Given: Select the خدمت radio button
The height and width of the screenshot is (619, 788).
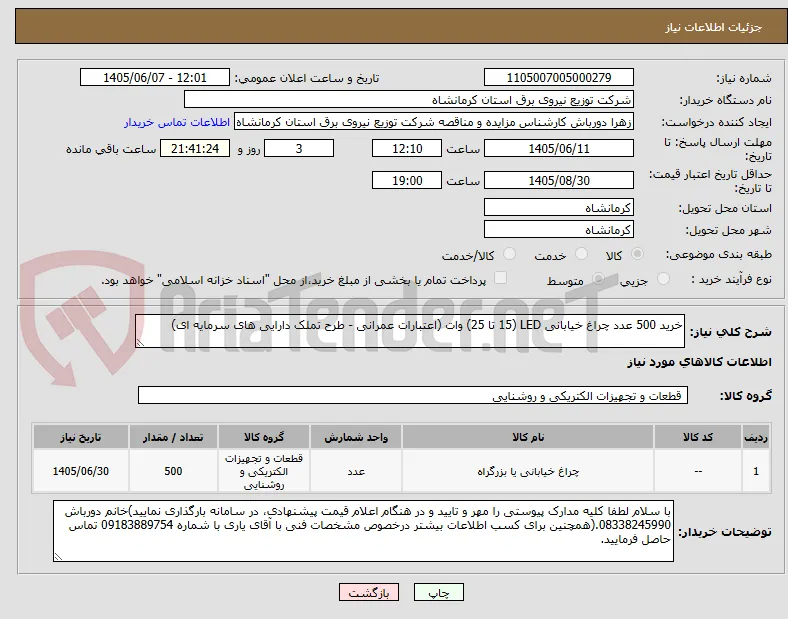Looking at the screenshot, I should pos(581,254).
